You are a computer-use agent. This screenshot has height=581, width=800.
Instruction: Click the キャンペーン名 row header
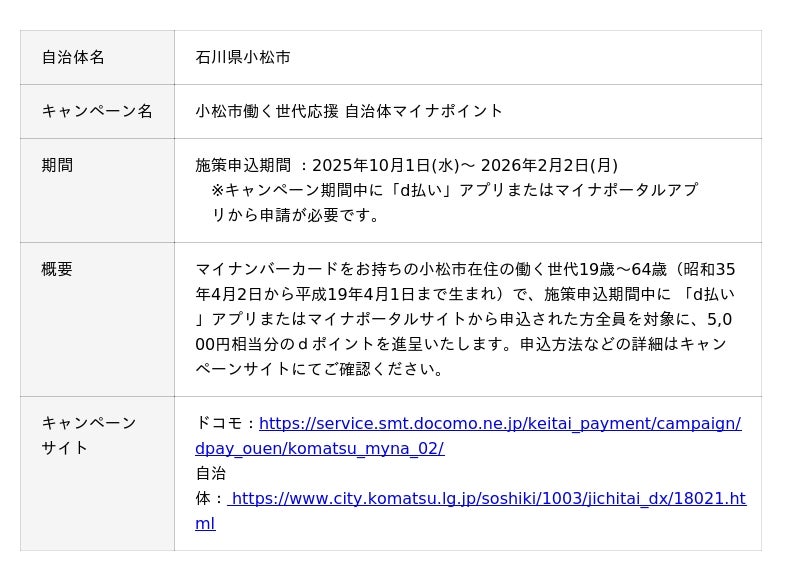point(97,111)
